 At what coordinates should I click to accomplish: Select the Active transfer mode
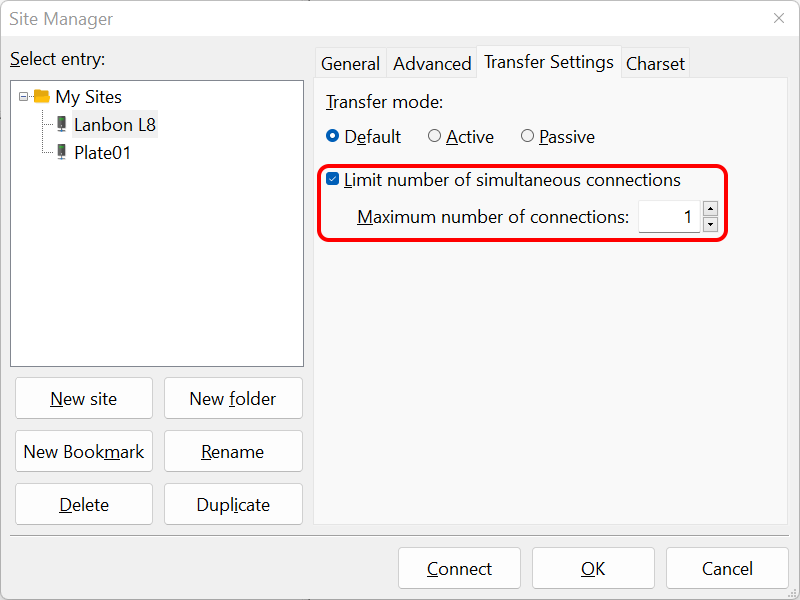pos(434,136)
